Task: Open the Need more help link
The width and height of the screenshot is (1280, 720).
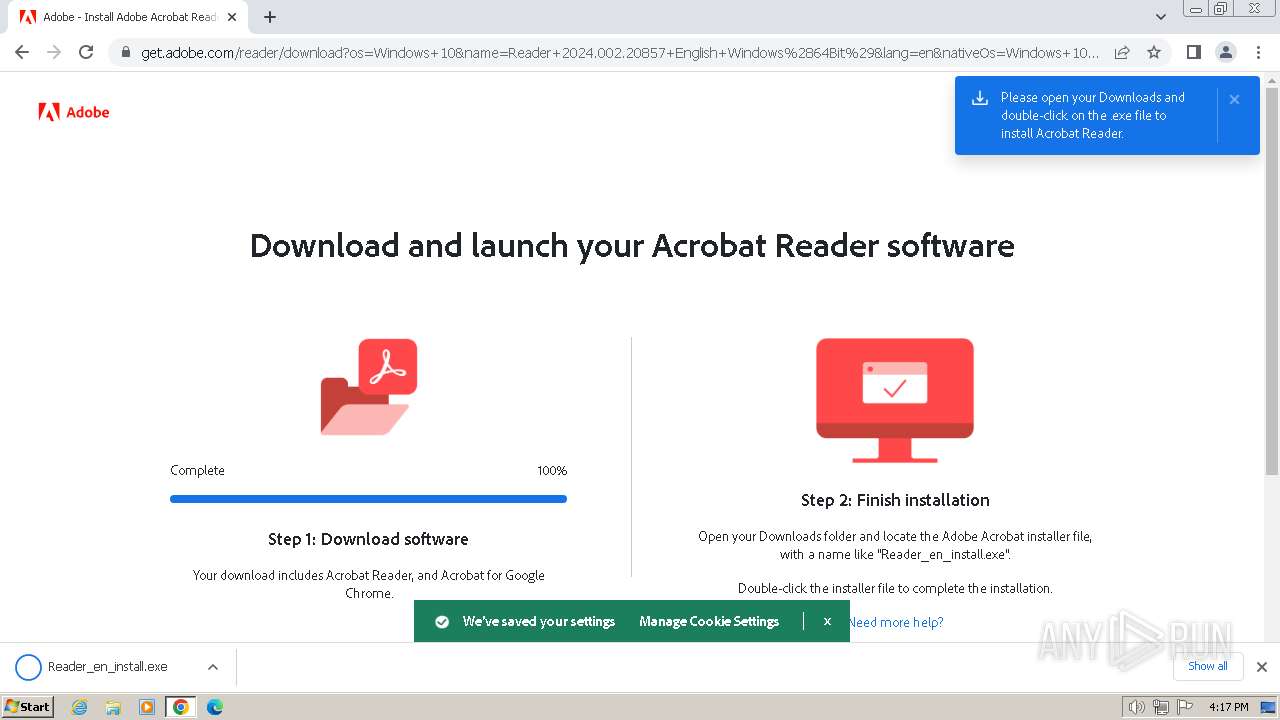Action: [895, 622]
